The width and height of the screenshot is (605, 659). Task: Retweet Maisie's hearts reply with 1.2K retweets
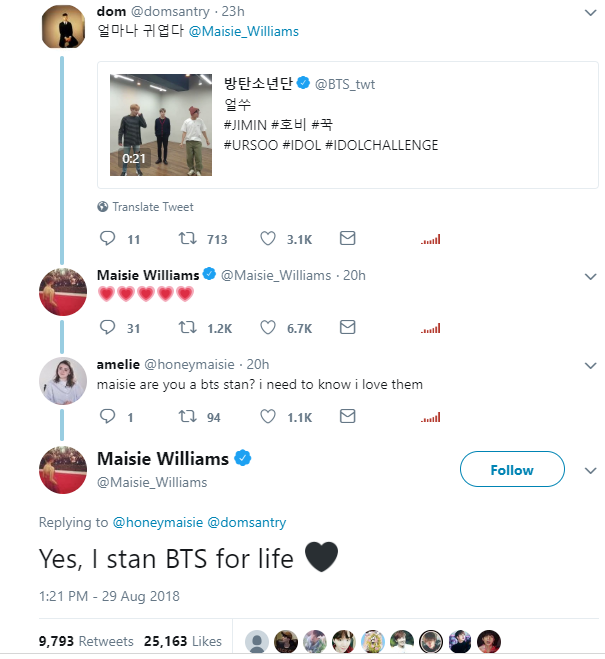(187, 327)
